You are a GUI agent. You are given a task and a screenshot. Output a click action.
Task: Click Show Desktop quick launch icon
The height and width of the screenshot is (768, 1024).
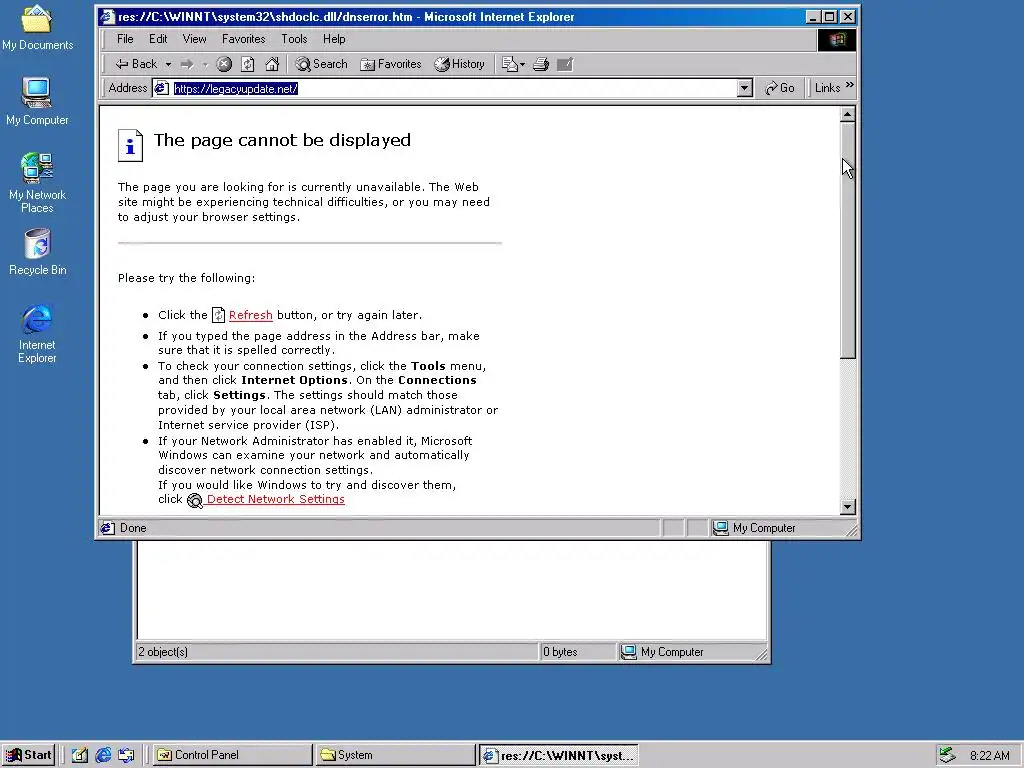(80, 755)
